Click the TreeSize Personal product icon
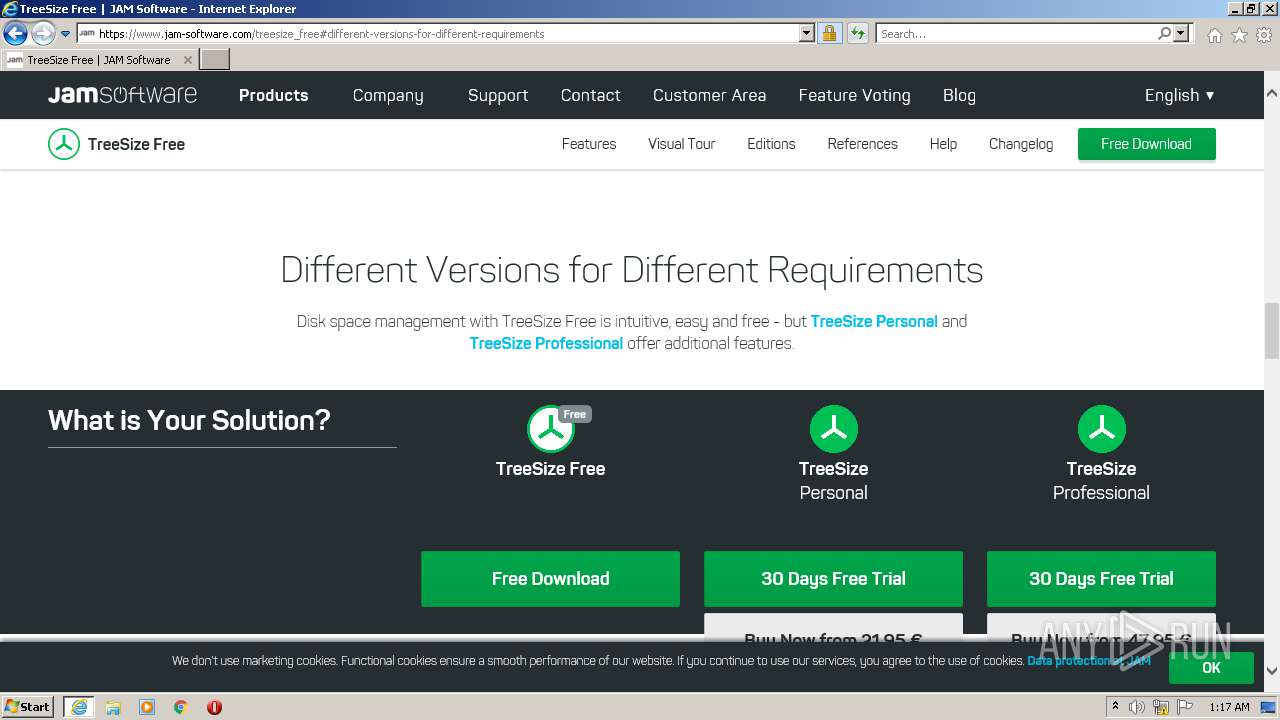This screenshot has width=1280, height=720. (x=833, y=429)
